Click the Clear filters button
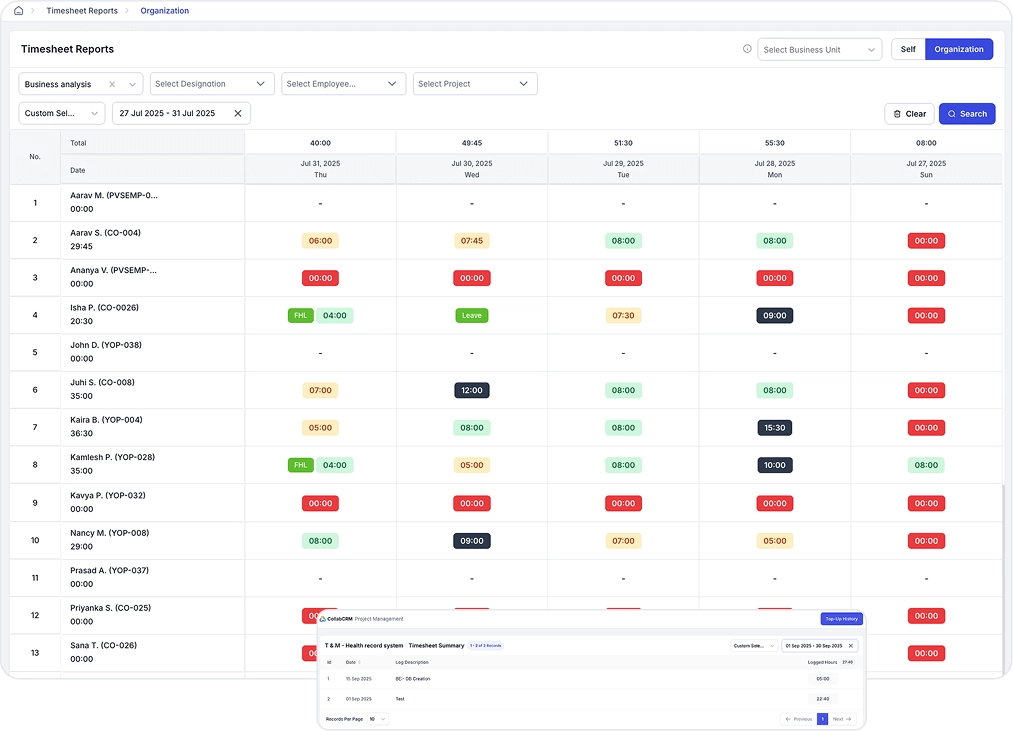 pyautogui.click(x=909, y=114)
